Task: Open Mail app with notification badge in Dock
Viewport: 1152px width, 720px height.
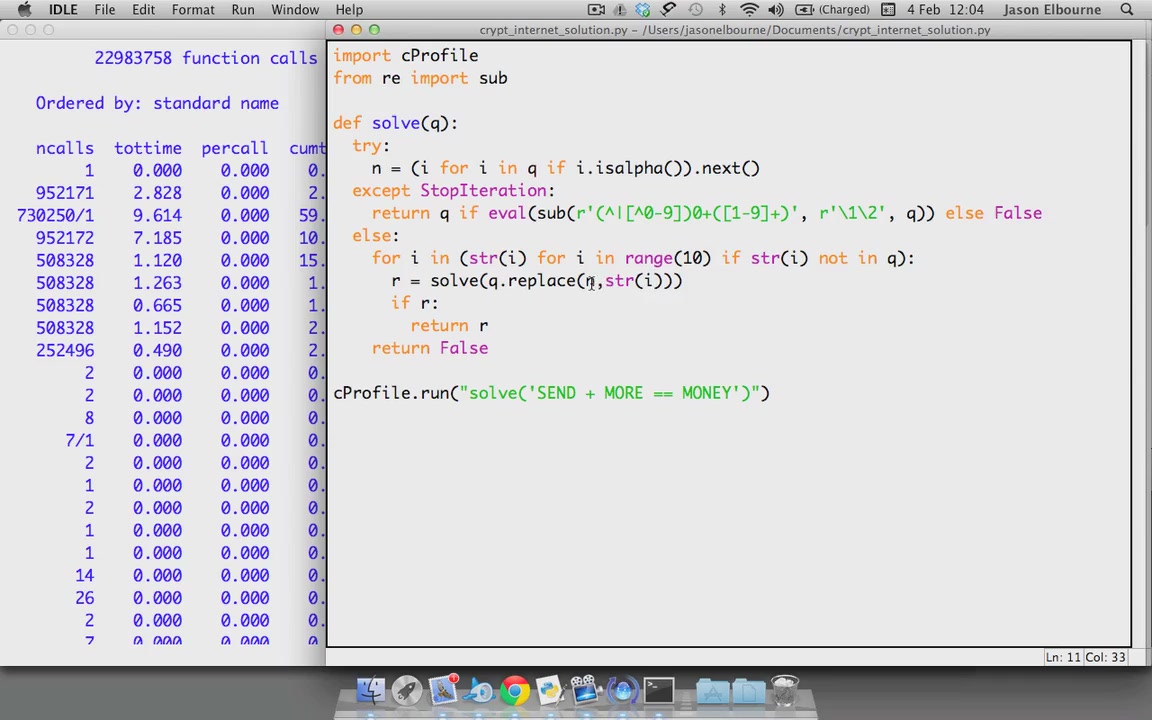Action: 443,691
